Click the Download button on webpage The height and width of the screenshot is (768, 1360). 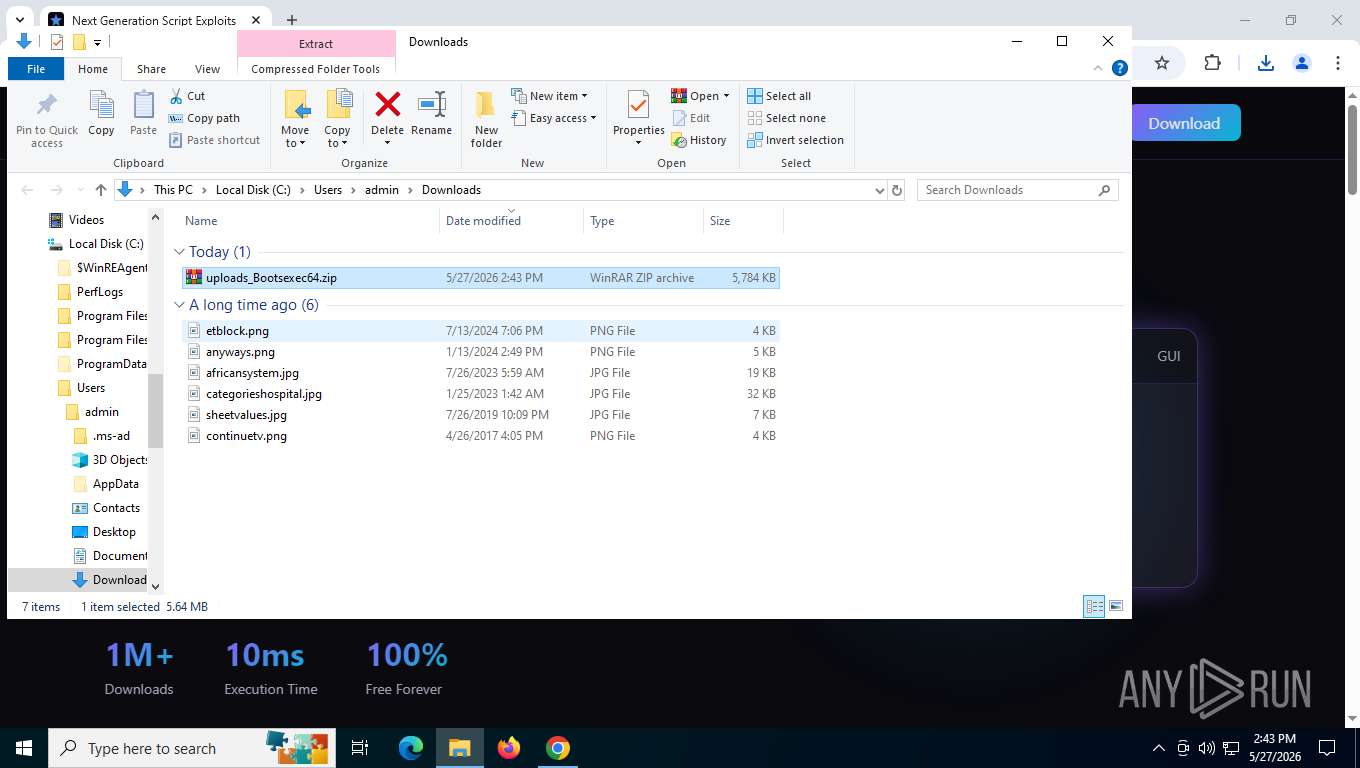[x=1184, y=123]
